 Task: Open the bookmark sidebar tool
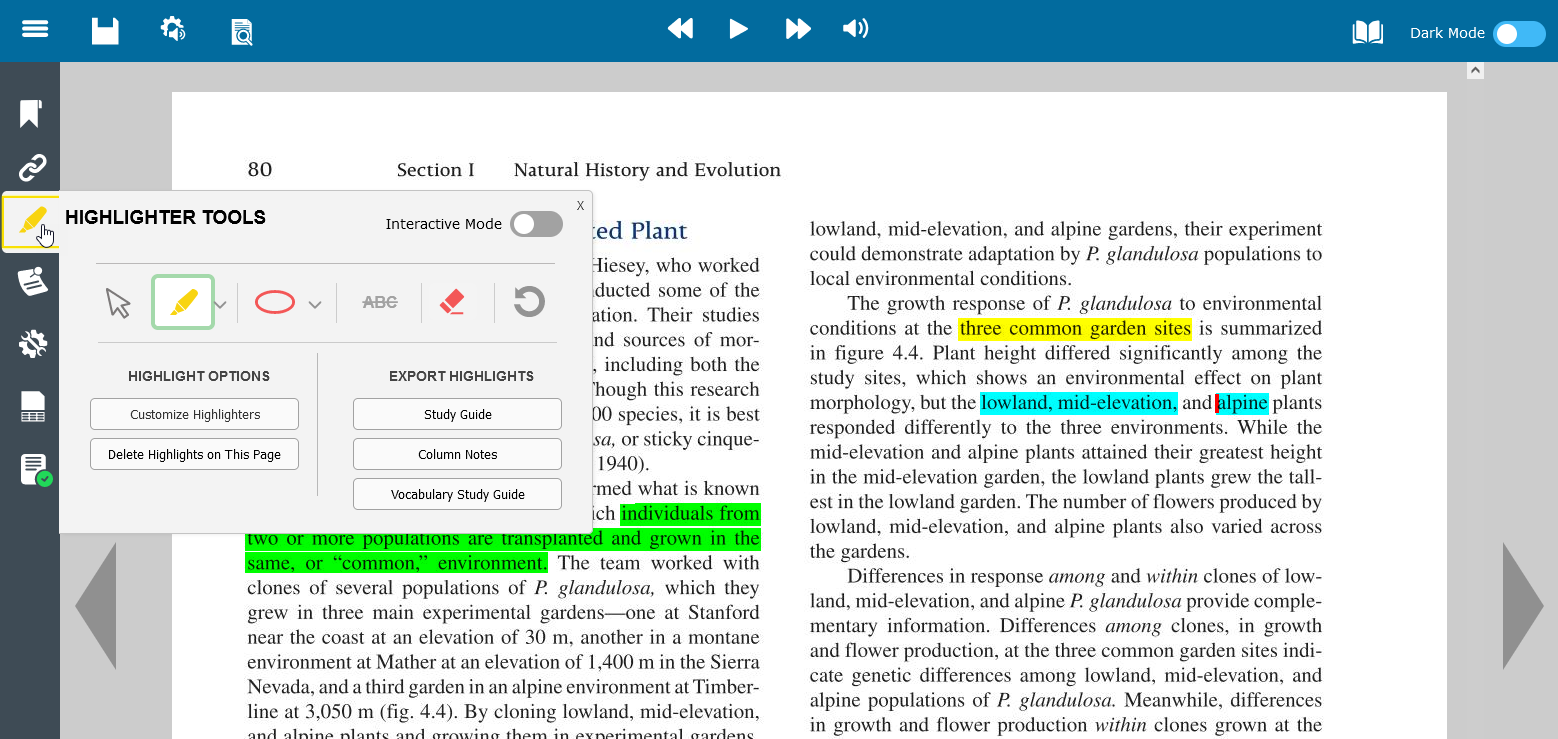pos(30,114)
